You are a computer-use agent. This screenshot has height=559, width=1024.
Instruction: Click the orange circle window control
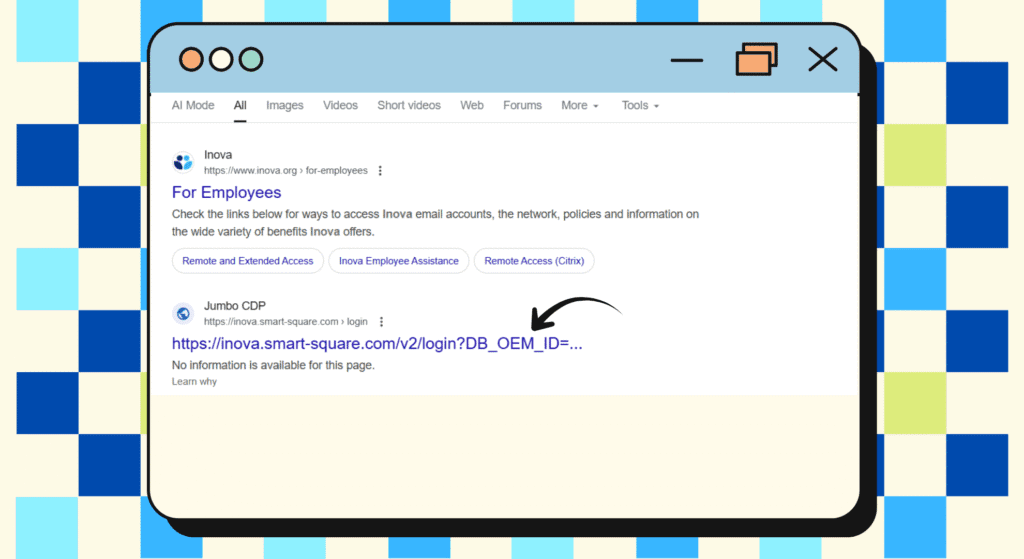(x=191, y=60)
